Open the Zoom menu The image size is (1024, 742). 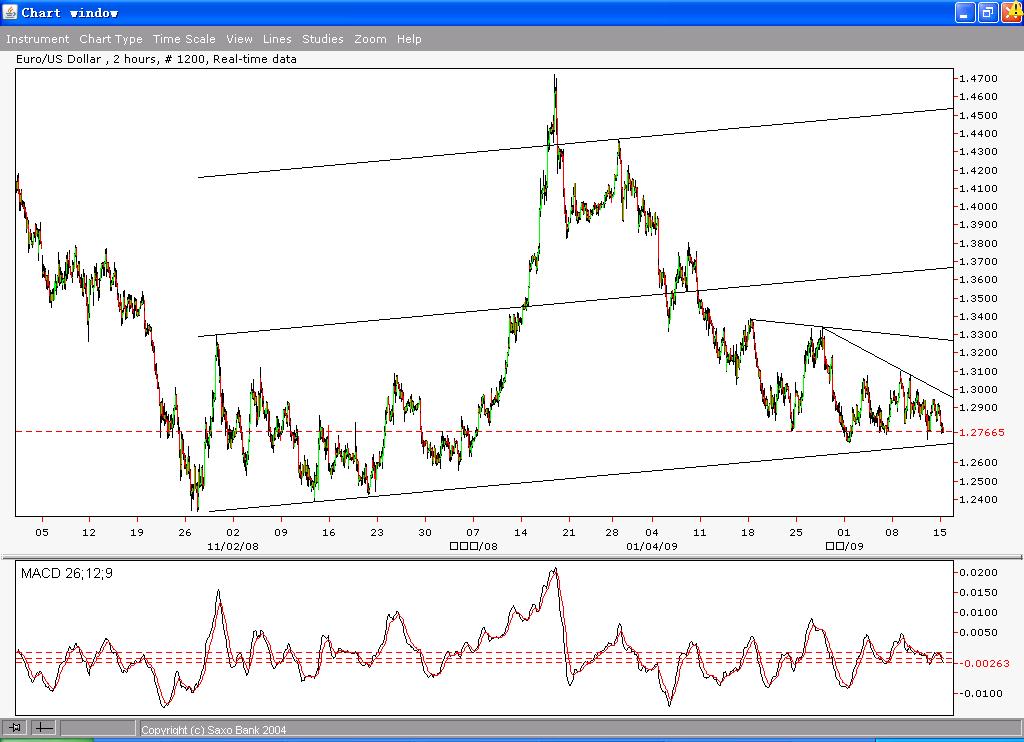370,39
